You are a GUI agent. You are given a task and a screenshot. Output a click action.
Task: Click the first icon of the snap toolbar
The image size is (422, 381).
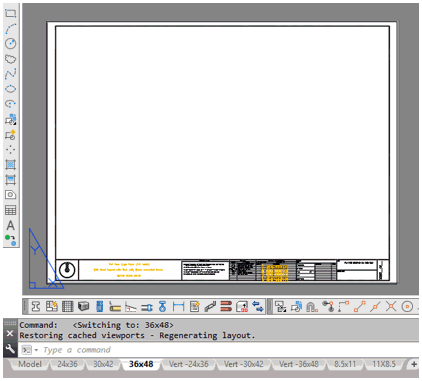pyautogui.click(x=281, y=306)
